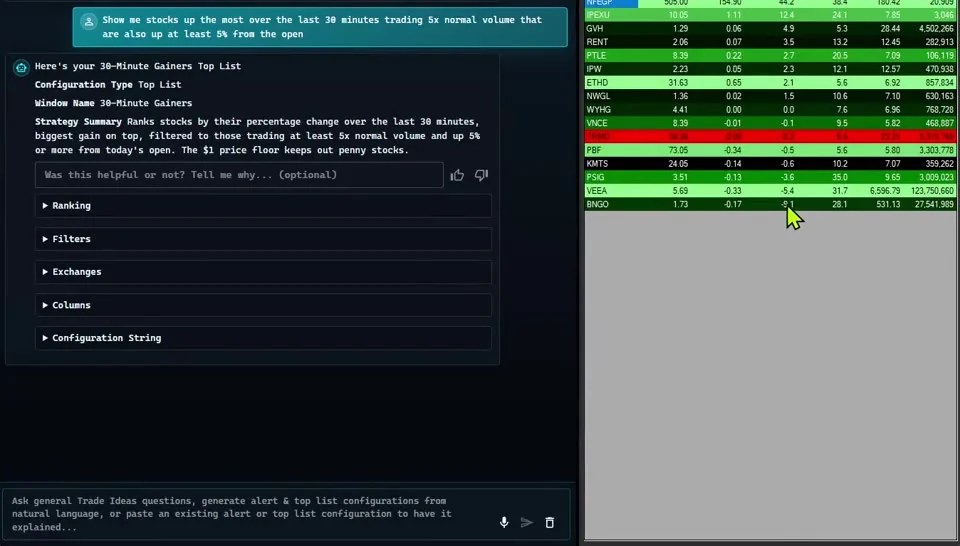Screen dimensions: 960x546
Task: Click the 'Window Name 30-Minute Gainers' line
Action: click(x=113, y=103)
